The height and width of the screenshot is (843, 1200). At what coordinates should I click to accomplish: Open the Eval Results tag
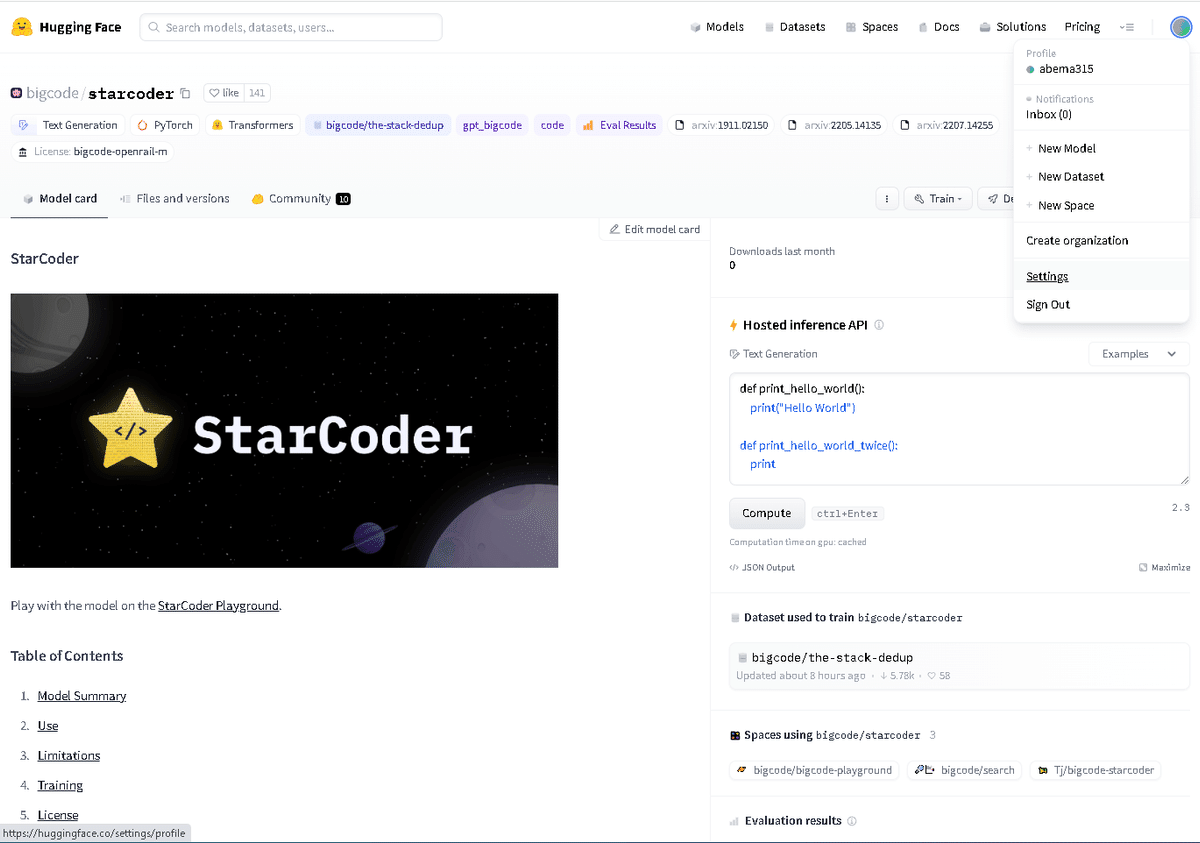pyautogui.click(x=619, y=125)
